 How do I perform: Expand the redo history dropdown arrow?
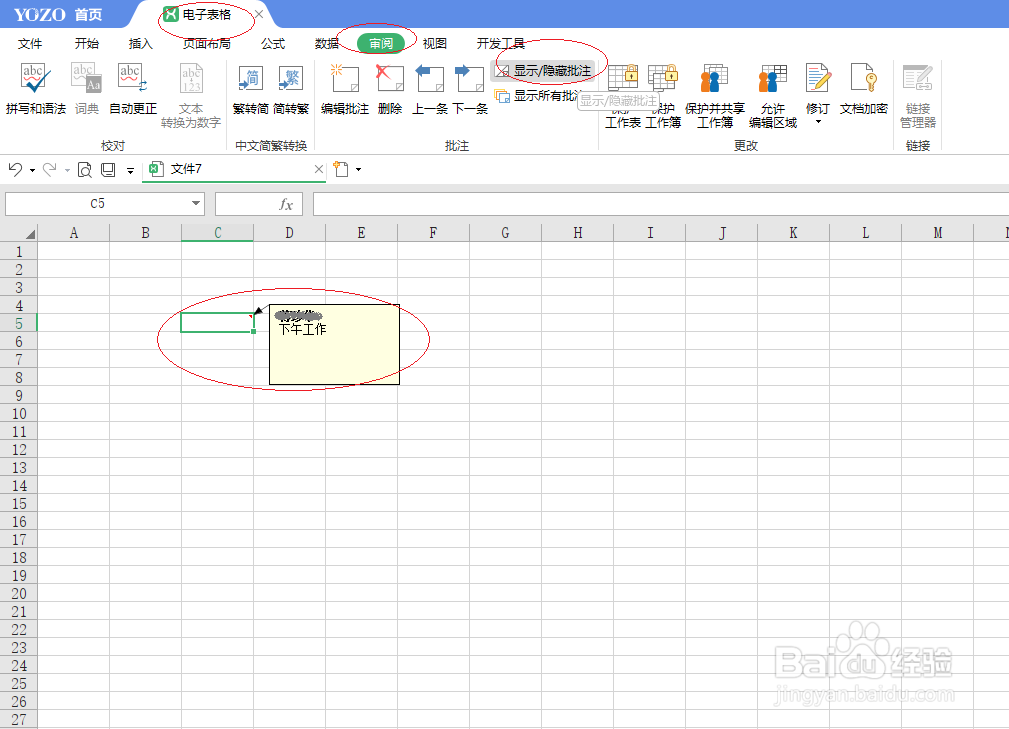(x=67, y=170)
